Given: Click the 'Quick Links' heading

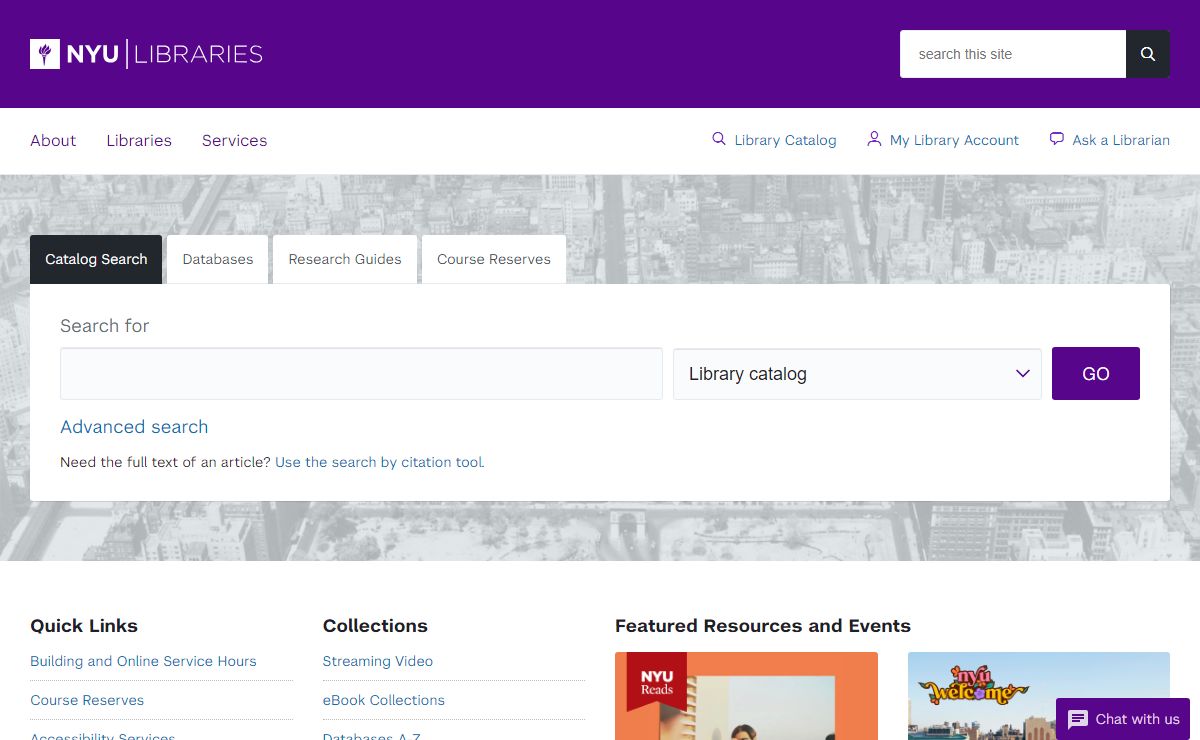Looking at the screenshot, I should pyautogui.click(x=84, y=626).
